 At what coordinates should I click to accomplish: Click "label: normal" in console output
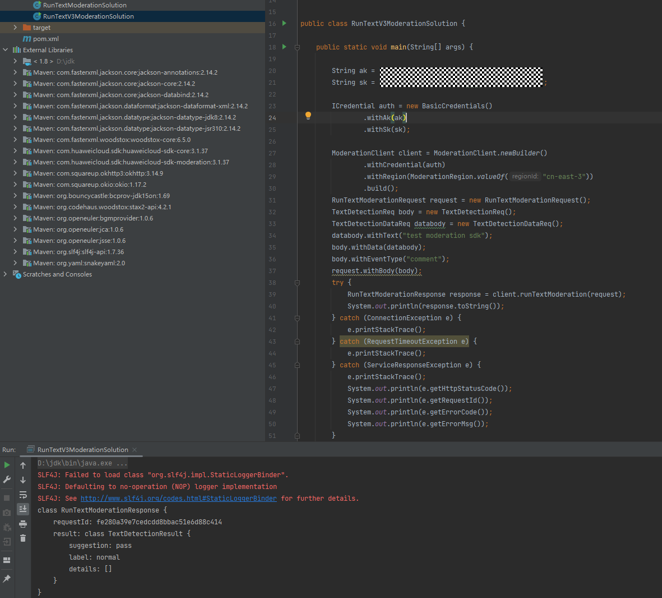pos(95,557)
